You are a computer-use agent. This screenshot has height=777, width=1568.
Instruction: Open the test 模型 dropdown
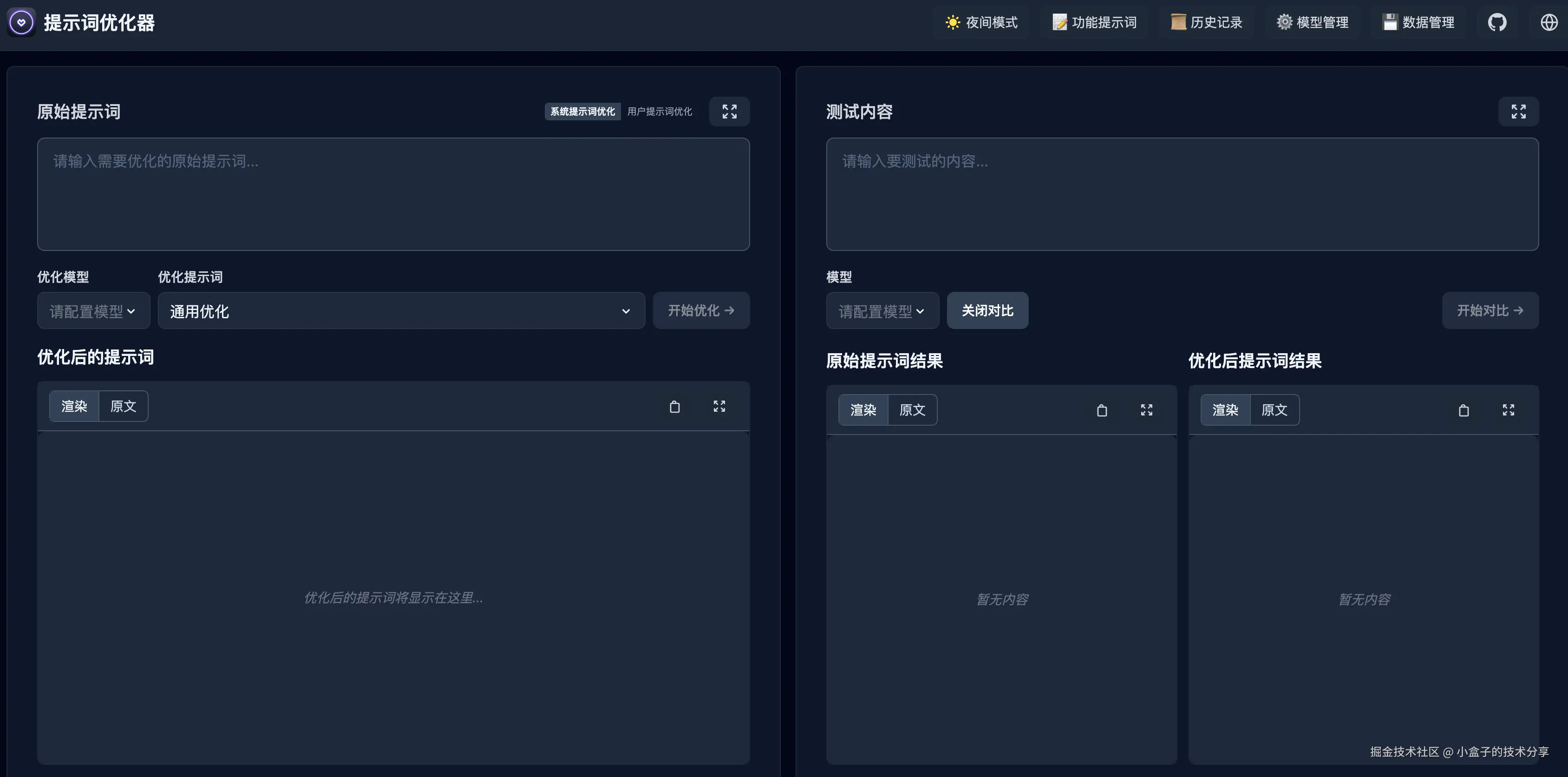[882, 311]
